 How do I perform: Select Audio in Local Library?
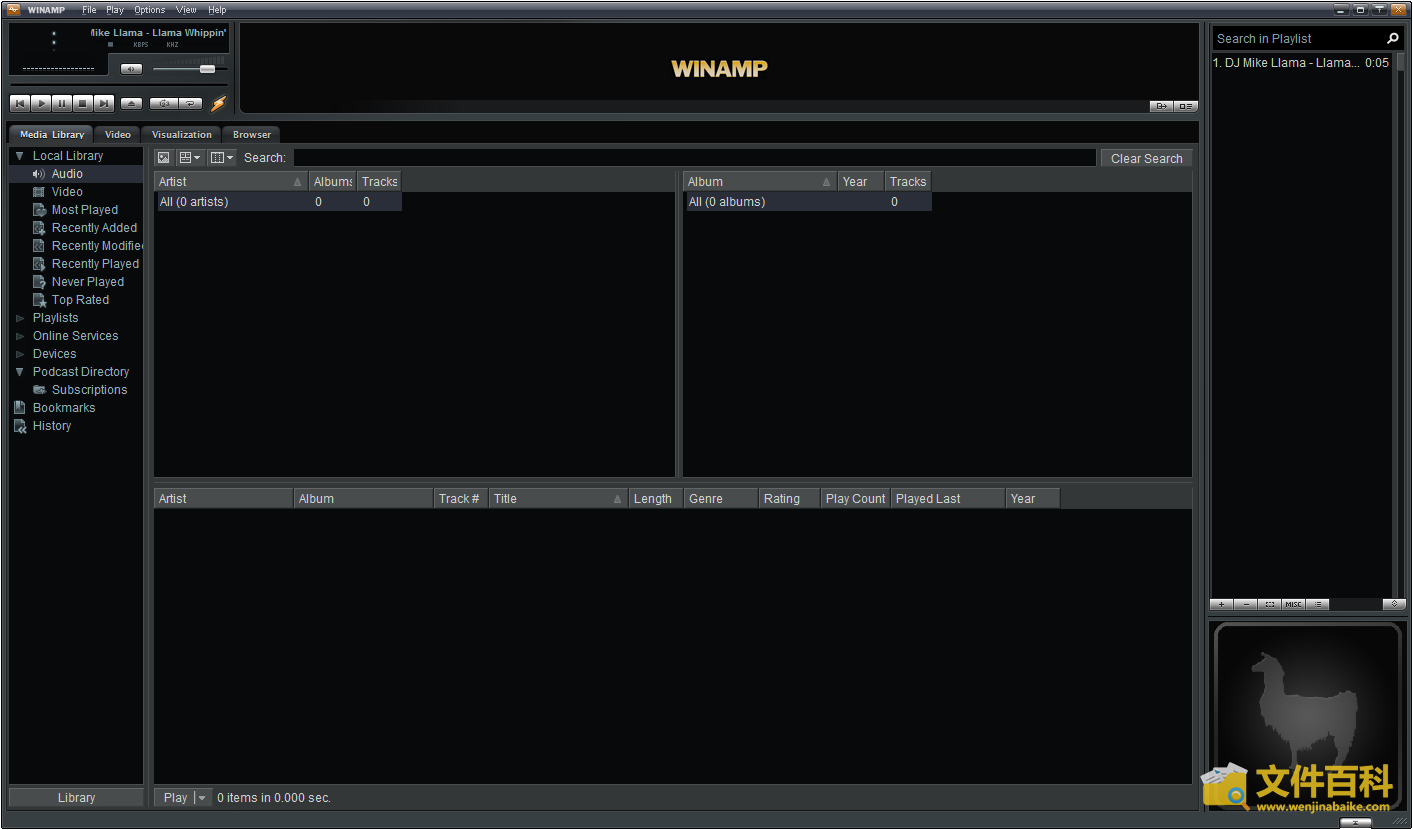tap(67, 174)
